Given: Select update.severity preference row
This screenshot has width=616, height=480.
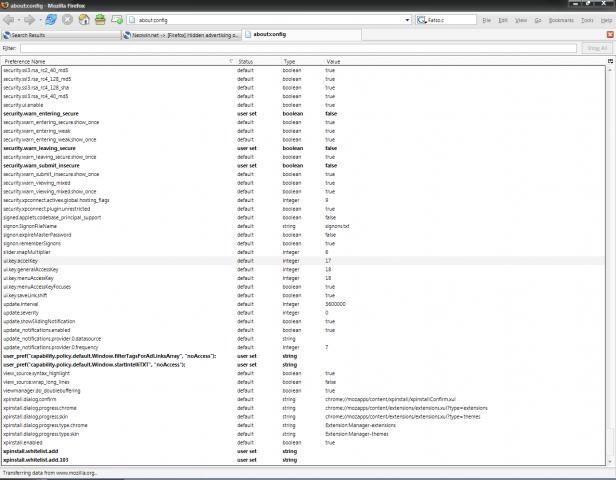Looking at the screenshot, I should 303,313.
